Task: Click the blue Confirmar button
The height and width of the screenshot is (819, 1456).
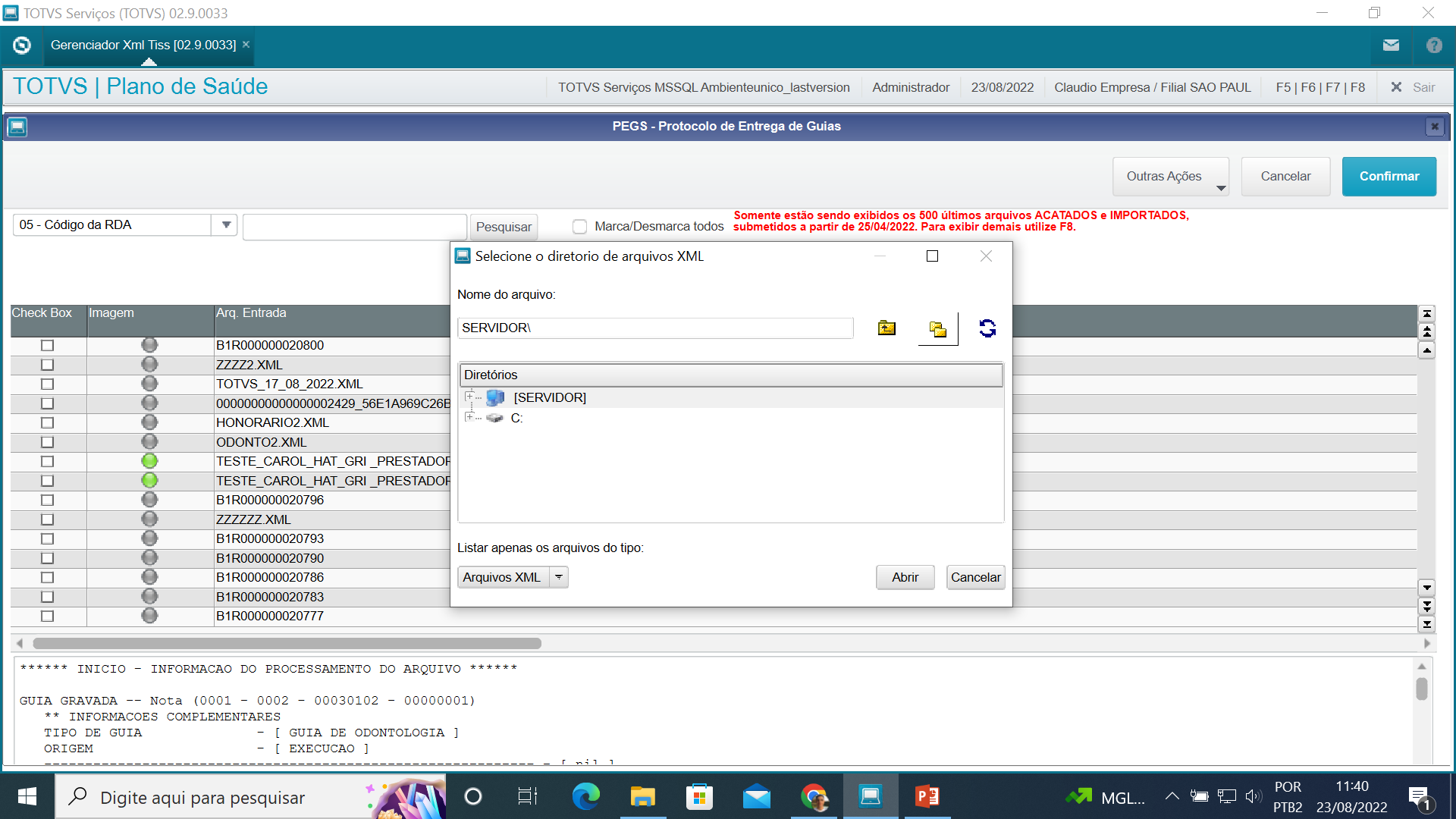Action: point(1389,177)
